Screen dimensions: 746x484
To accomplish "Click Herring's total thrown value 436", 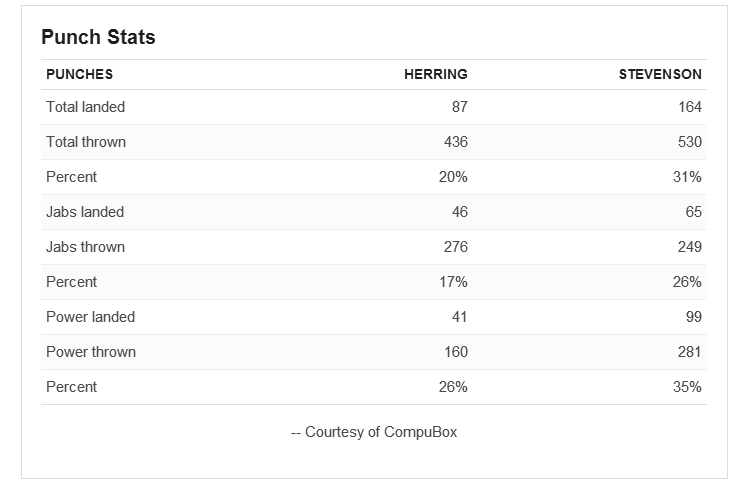I will click(x=456, y=142).
